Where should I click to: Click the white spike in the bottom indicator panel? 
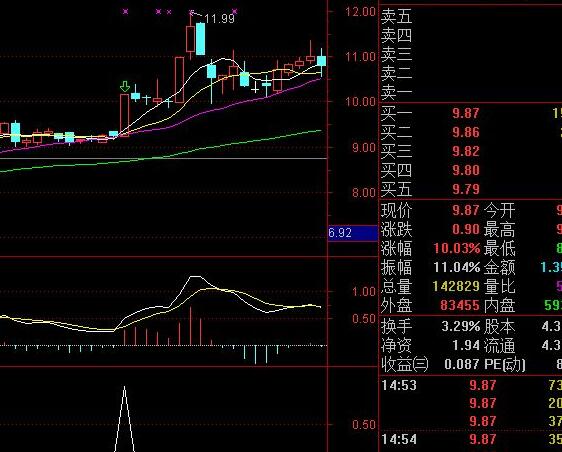click(124, 419)
